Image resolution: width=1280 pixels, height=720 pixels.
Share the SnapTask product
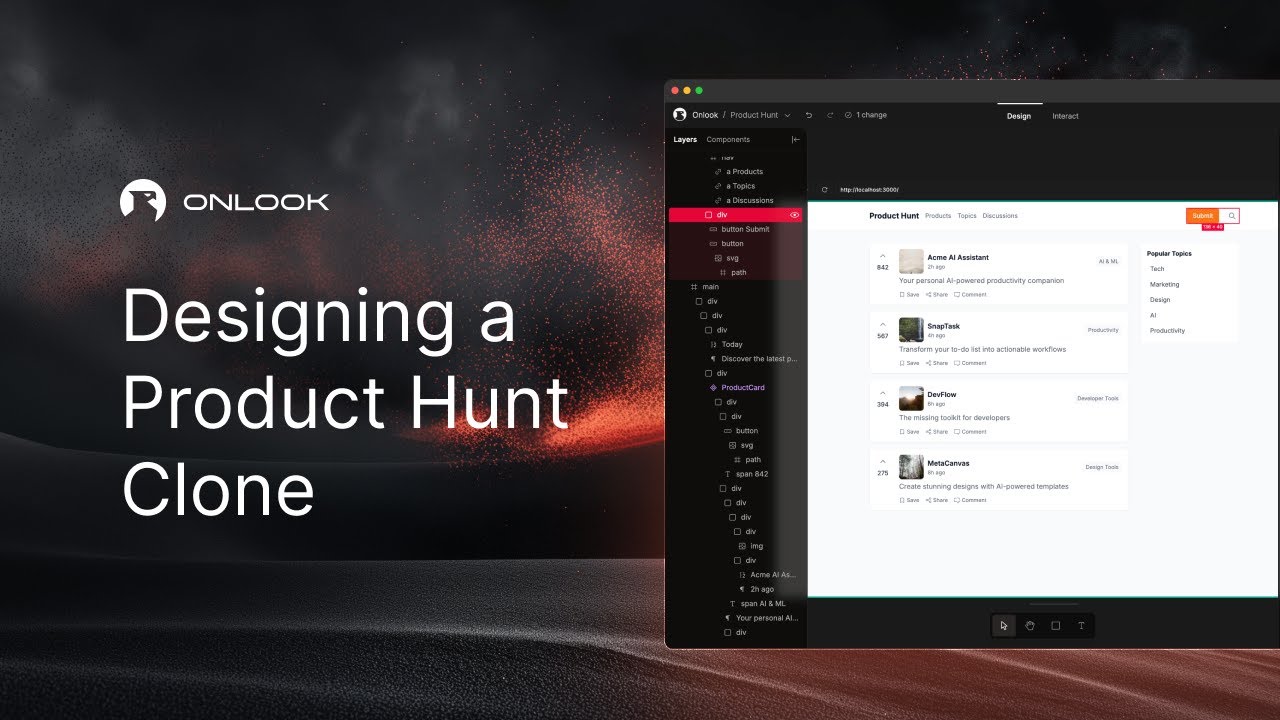click(937, 363)
